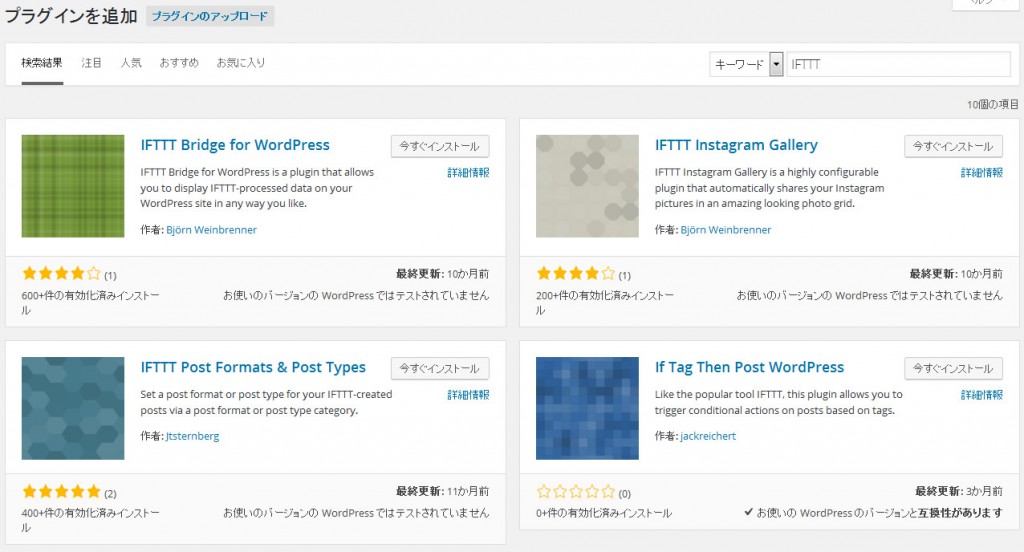
Task: Open author Björn Weinbrenner under Instagram Gallery
Action: tap(726, 230)
